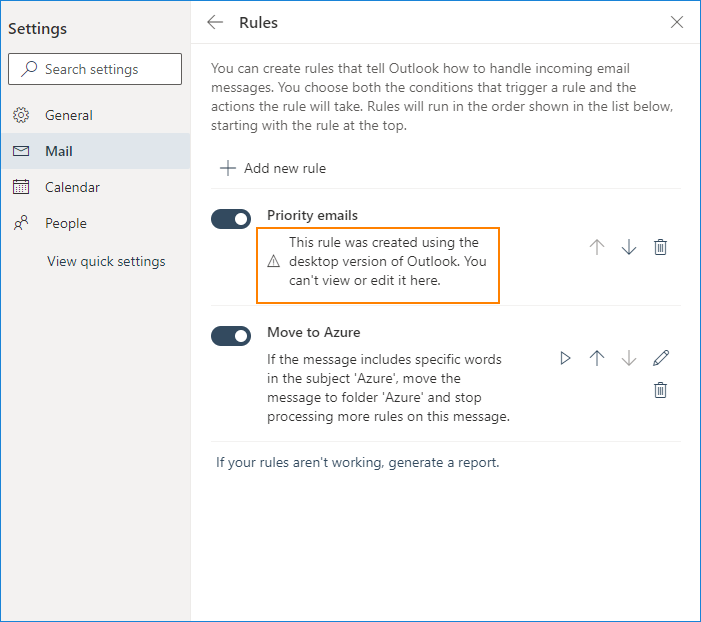Focus the Search settings field
This screenshot has width=701, height=622.
96,69
